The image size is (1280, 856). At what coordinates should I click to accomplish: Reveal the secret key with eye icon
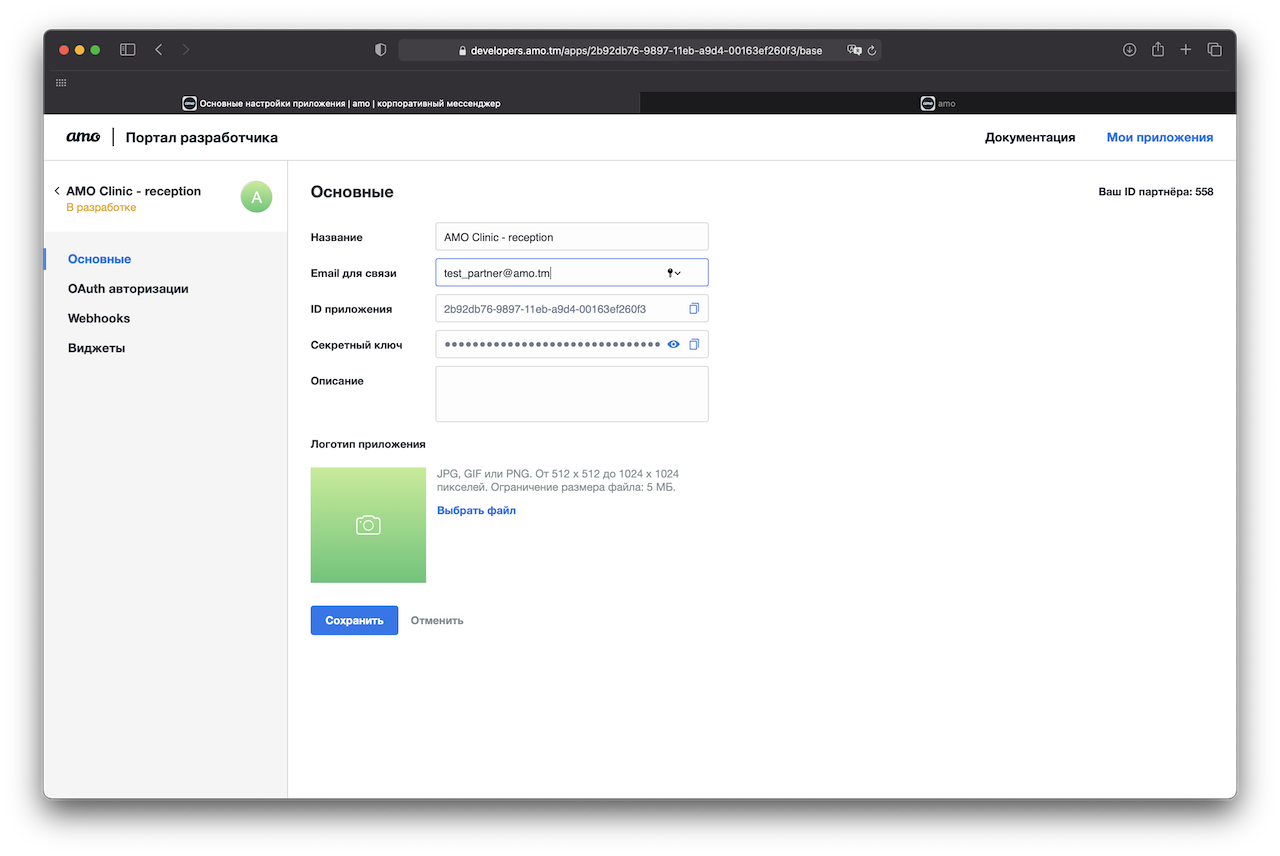(674, 344)
